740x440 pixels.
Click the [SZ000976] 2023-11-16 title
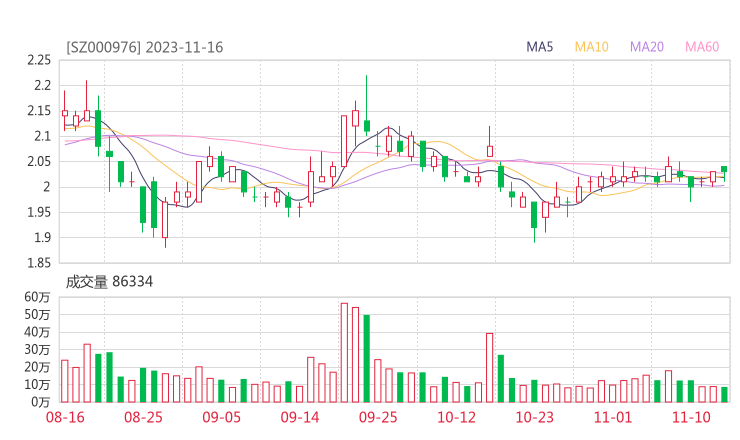[144, 48]
